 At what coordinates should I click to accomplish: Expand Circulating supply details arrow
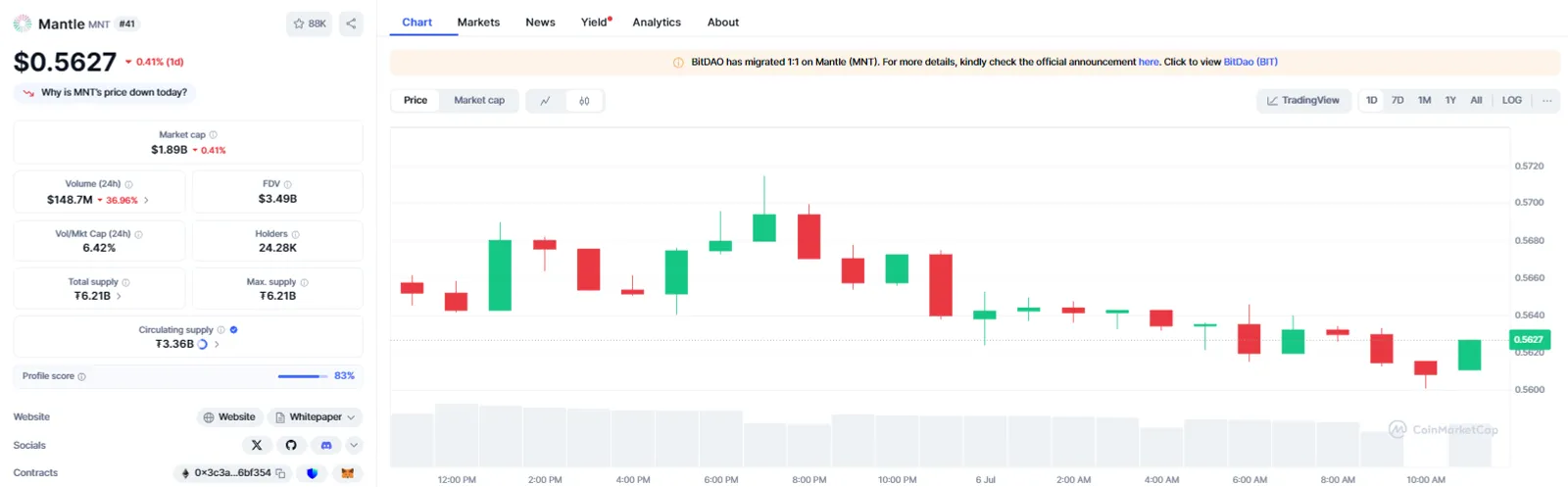(x=217, y=344)
